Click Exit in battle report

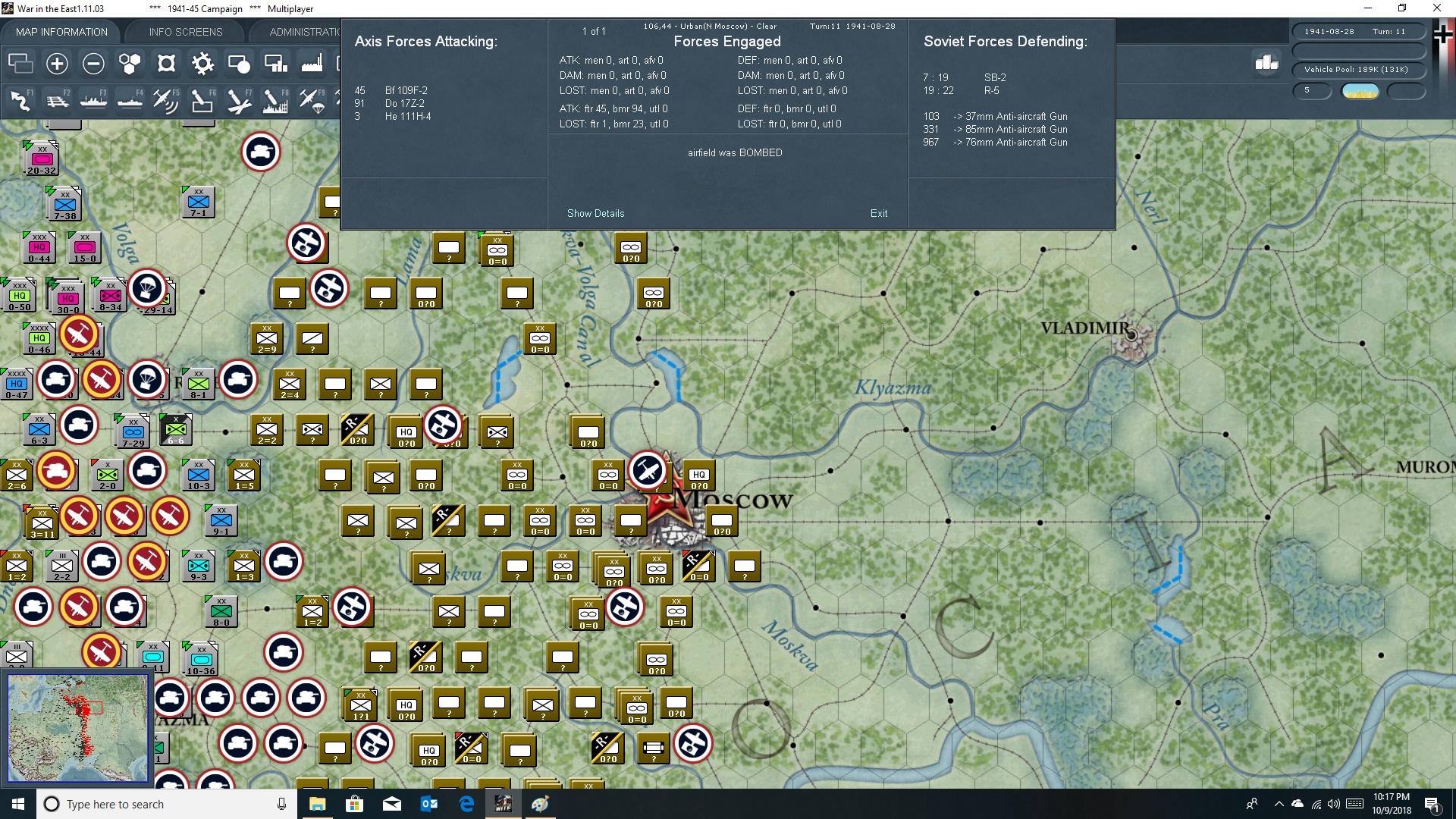point(879,213)
